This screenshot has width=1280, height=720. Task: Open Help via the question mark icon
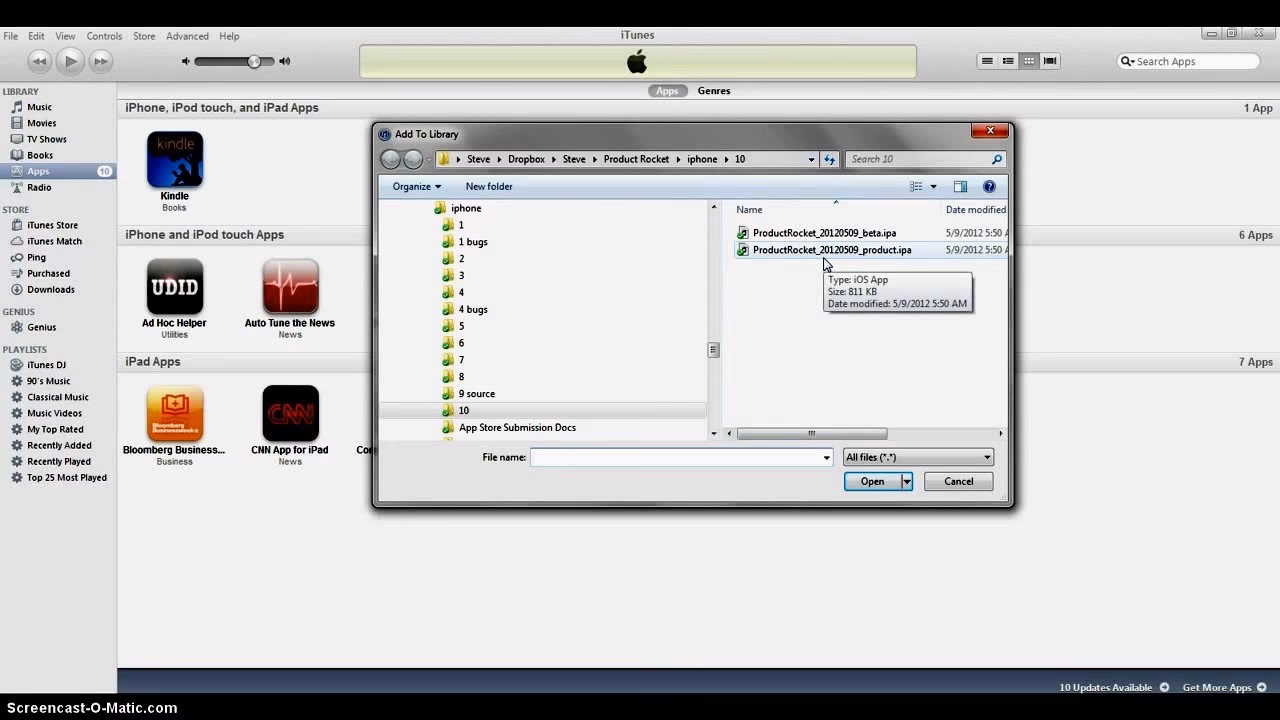click(989, 186)
